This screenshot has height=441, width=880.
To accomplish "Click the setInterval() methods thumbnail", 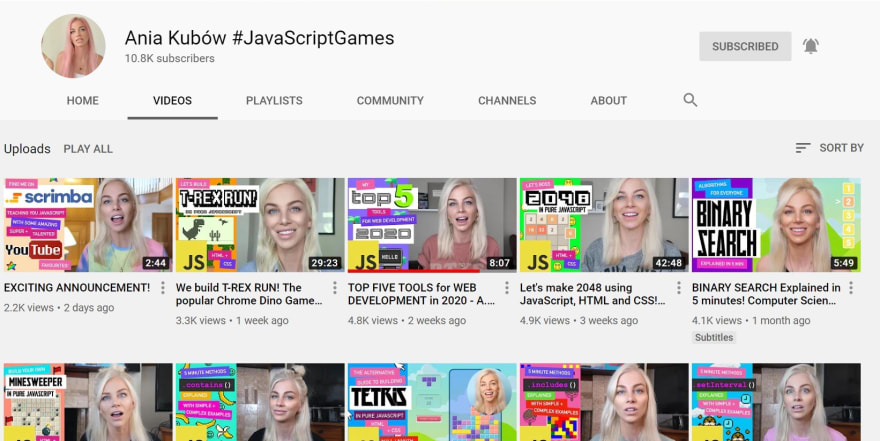I will point(776,402).
